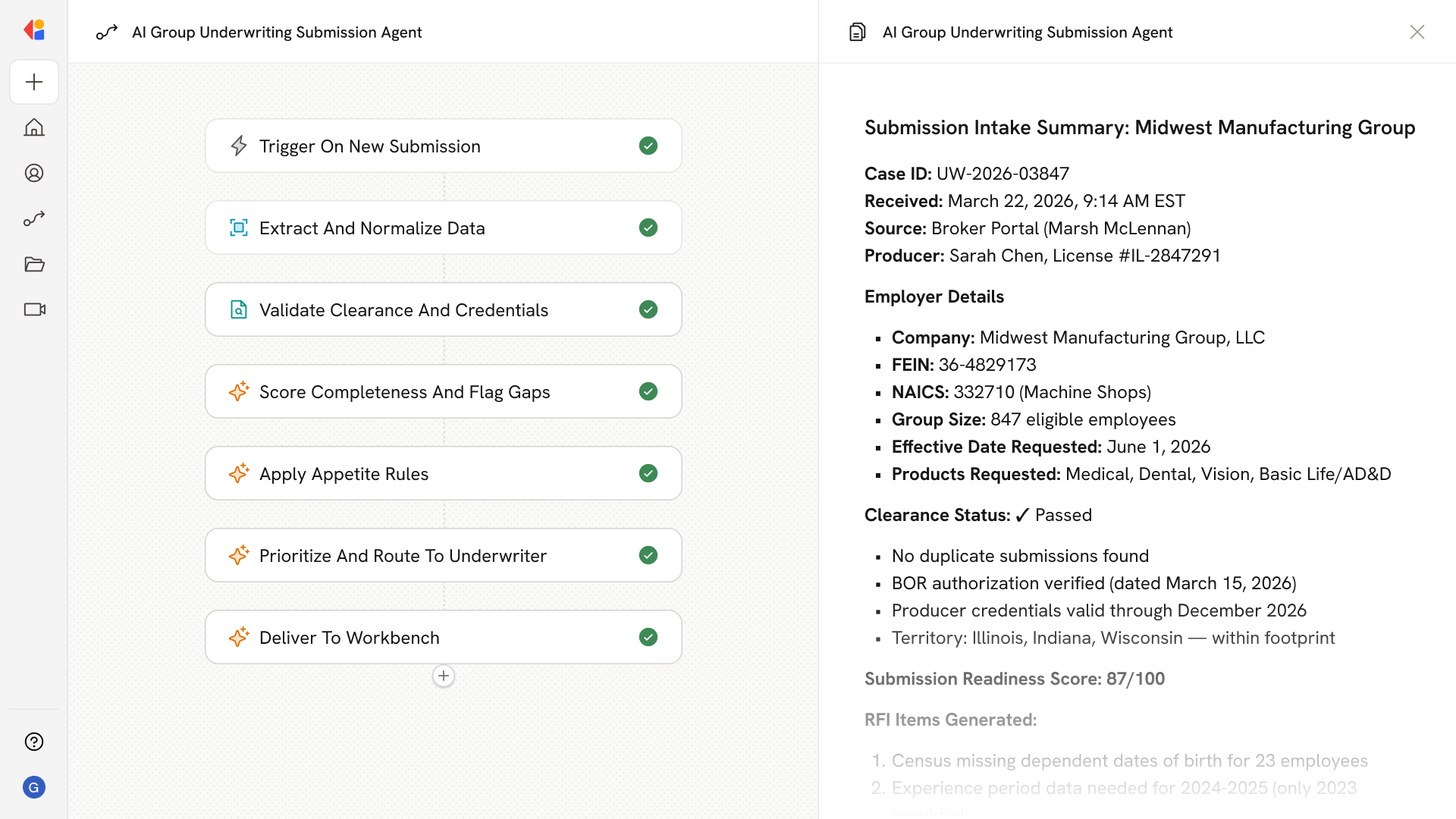Click the workflow title in the top bar
Image resolution: width=1456 pixels, height=819 pixels.
pos(277,32)
